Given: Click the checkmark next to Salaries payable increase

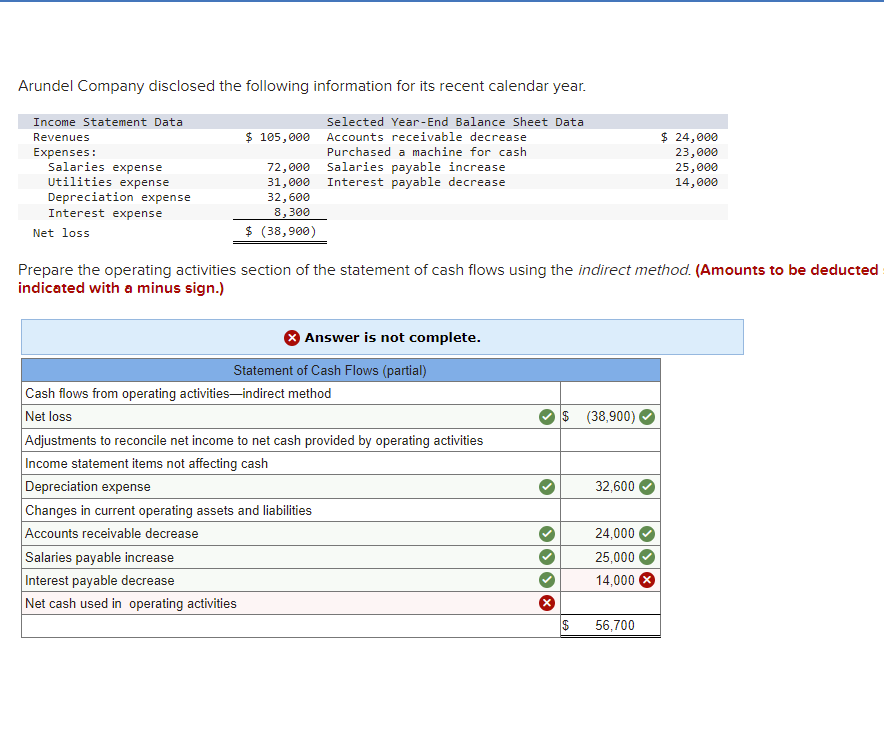Looking at the screenshot, I should tap(546, 557).
